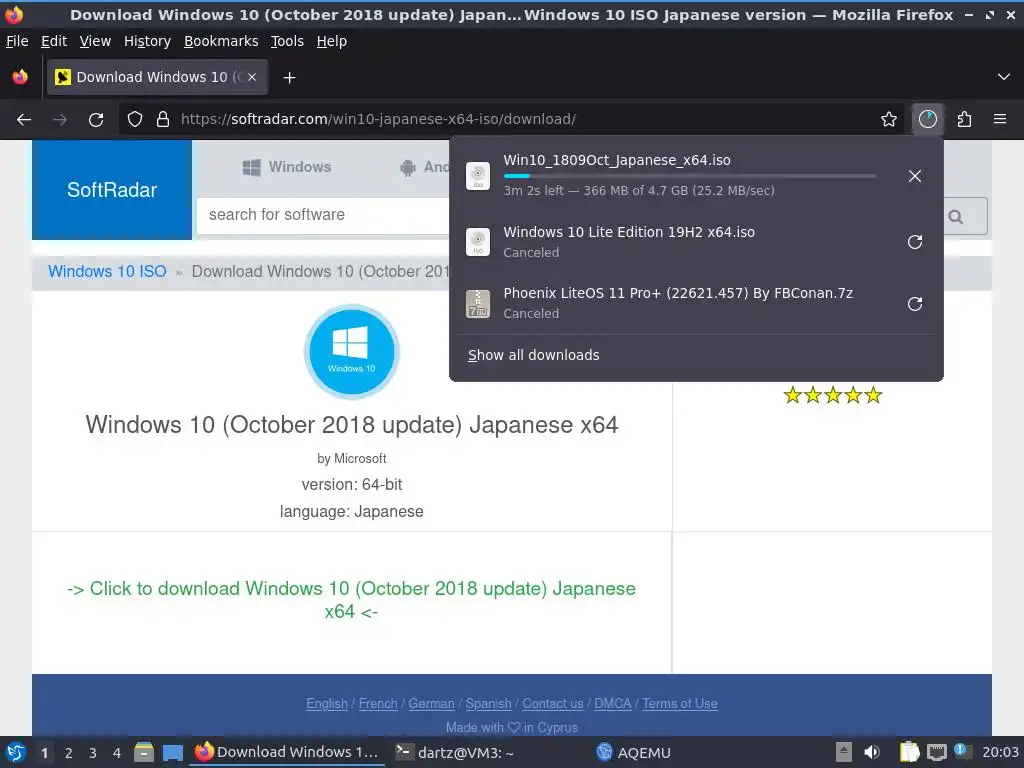Click the five-star rating
Screen dimensions: 1024x768
(x=833, y=395)
